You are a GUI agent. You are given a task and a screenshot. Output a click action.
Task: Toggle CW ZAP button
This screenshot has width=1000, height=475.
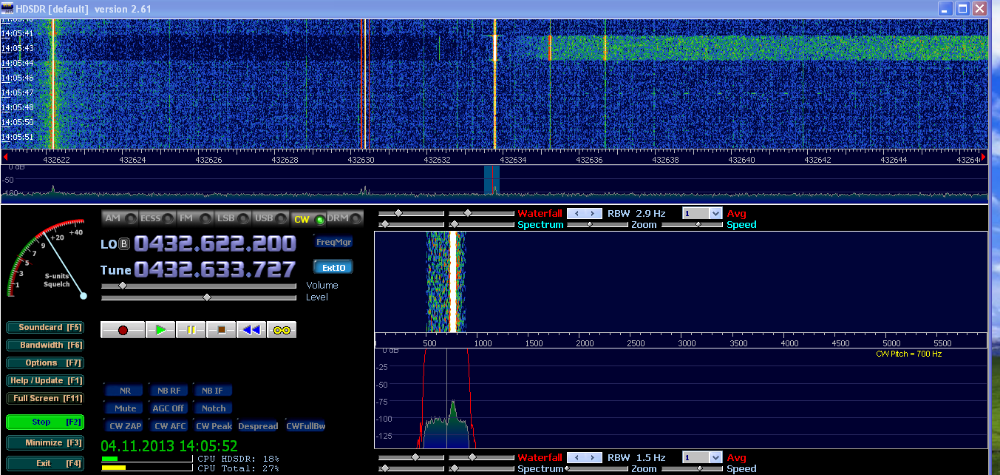click(125, 426)
